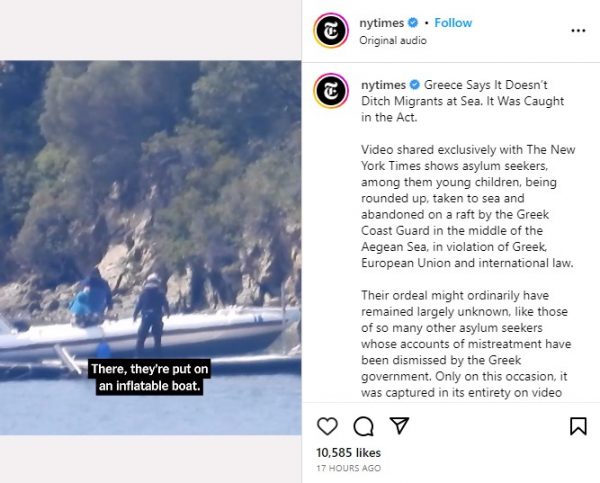Click the video subtitle about inflatable boat

pyautogui.click(x=150, y=377)
